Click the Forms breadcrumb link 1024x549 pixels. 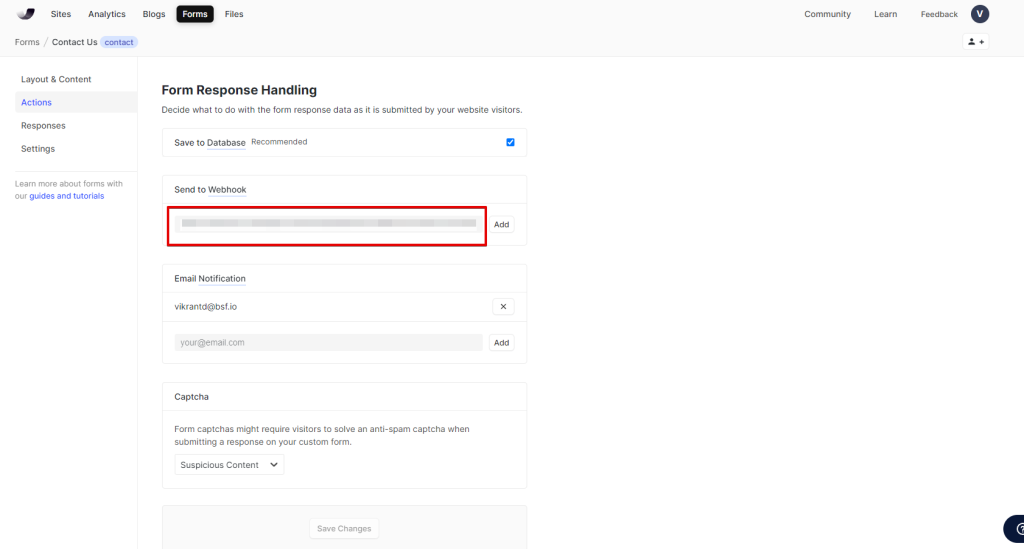(x=27, y=42)
